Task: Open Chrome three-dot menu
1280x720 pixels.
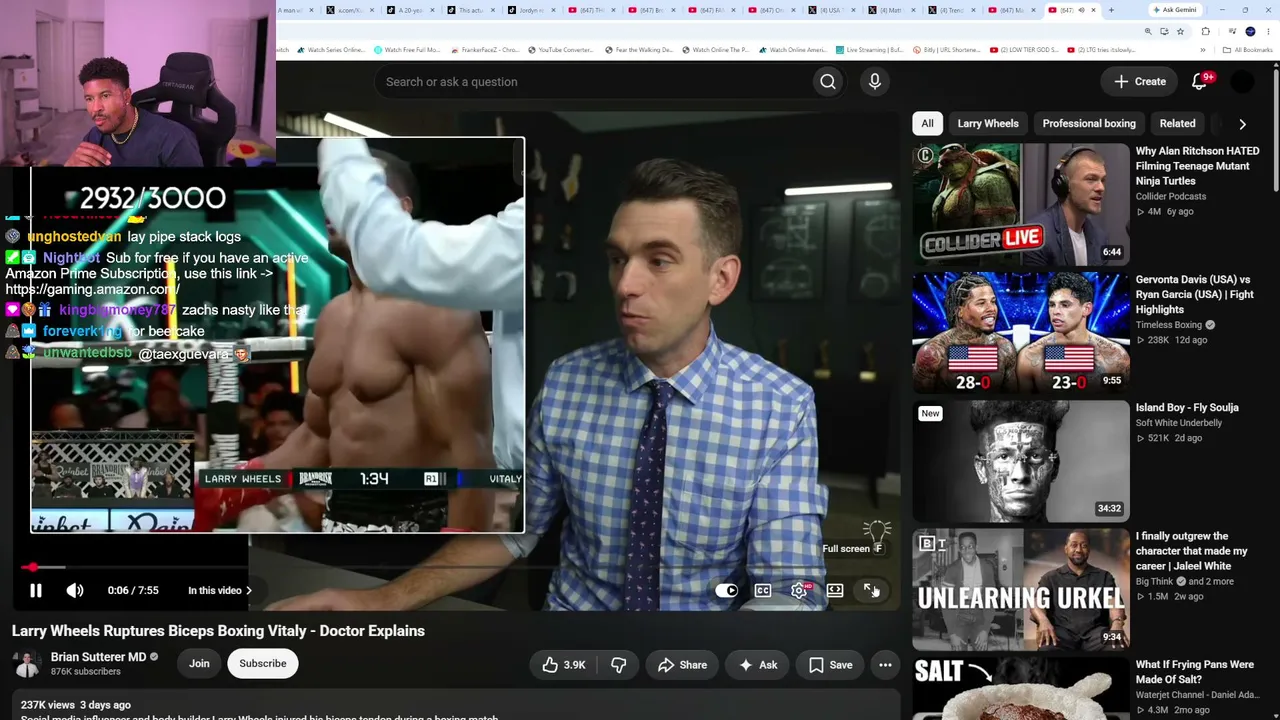Action: pyautogui.click(x=1268, y=32)
